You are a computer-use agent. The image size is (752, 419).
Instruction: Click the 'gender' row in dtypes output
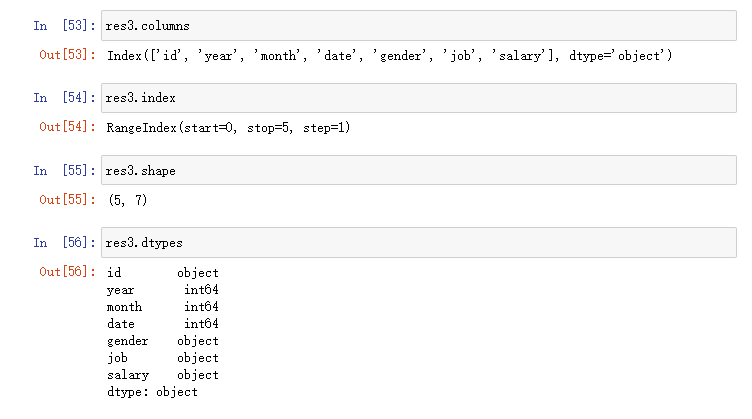pyautogui.click(x=162, y=341)
